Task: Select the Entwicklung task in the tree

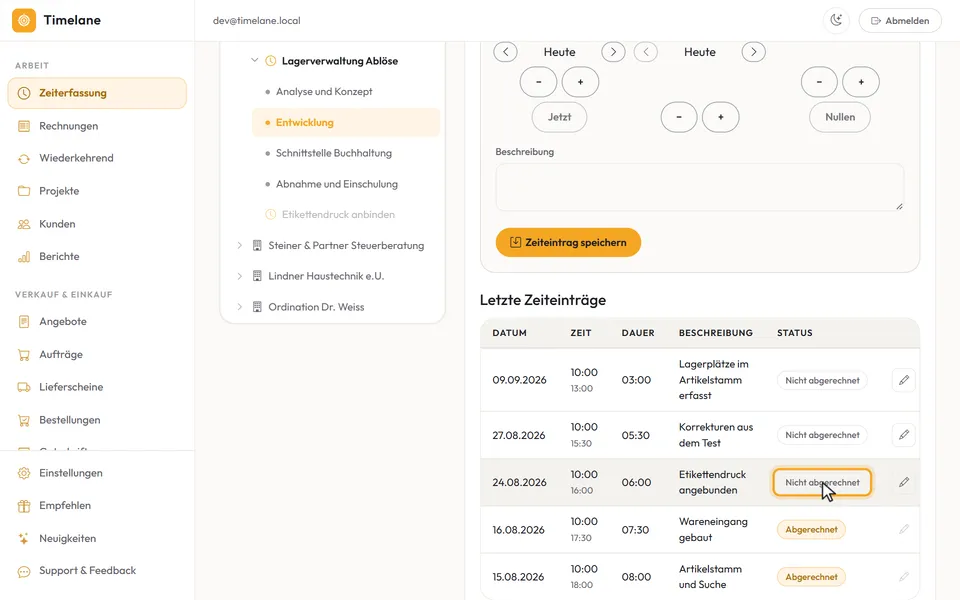Action: coord(346,122)
